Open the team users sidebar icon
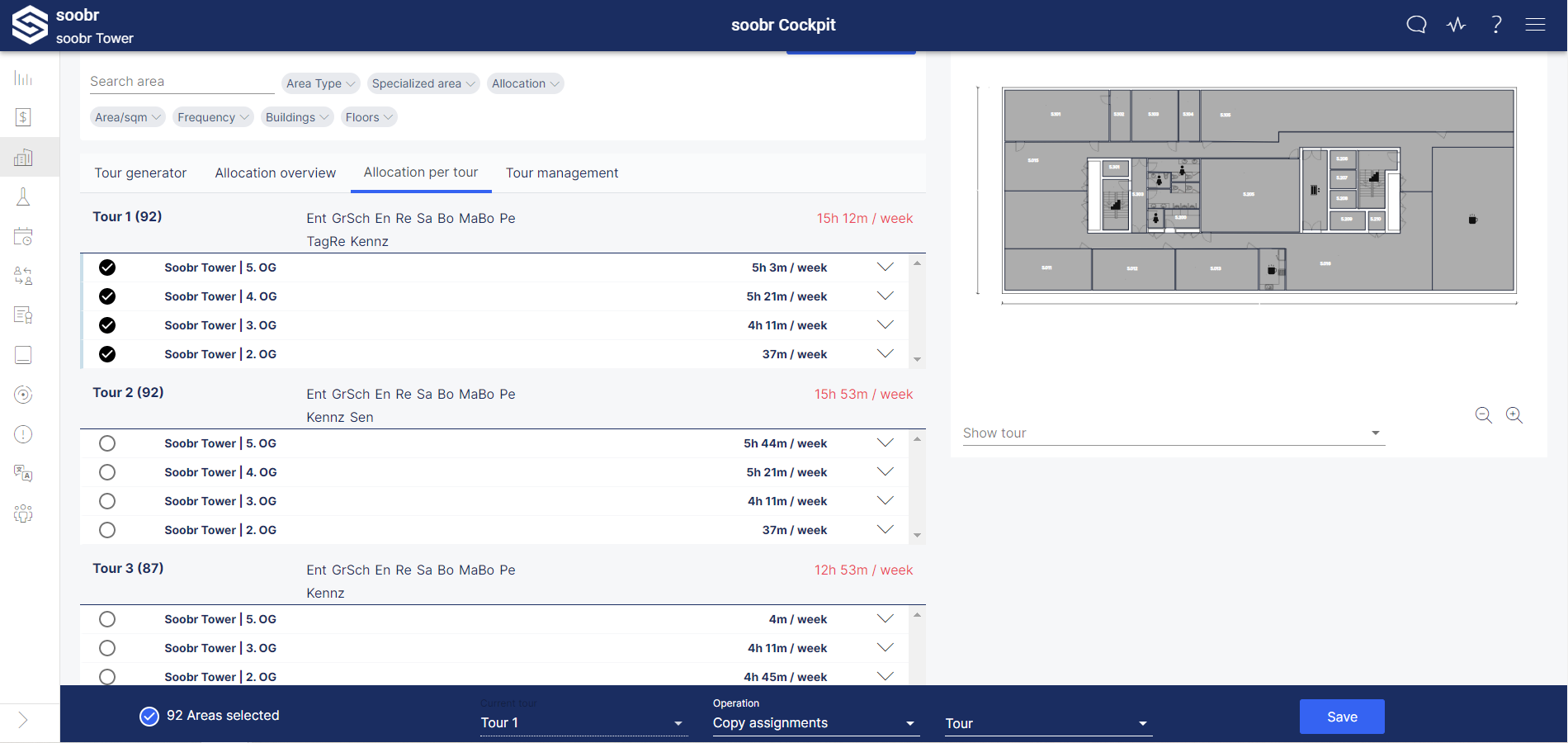This screenshot has height=743, width=1568. [x=23, y=513]
